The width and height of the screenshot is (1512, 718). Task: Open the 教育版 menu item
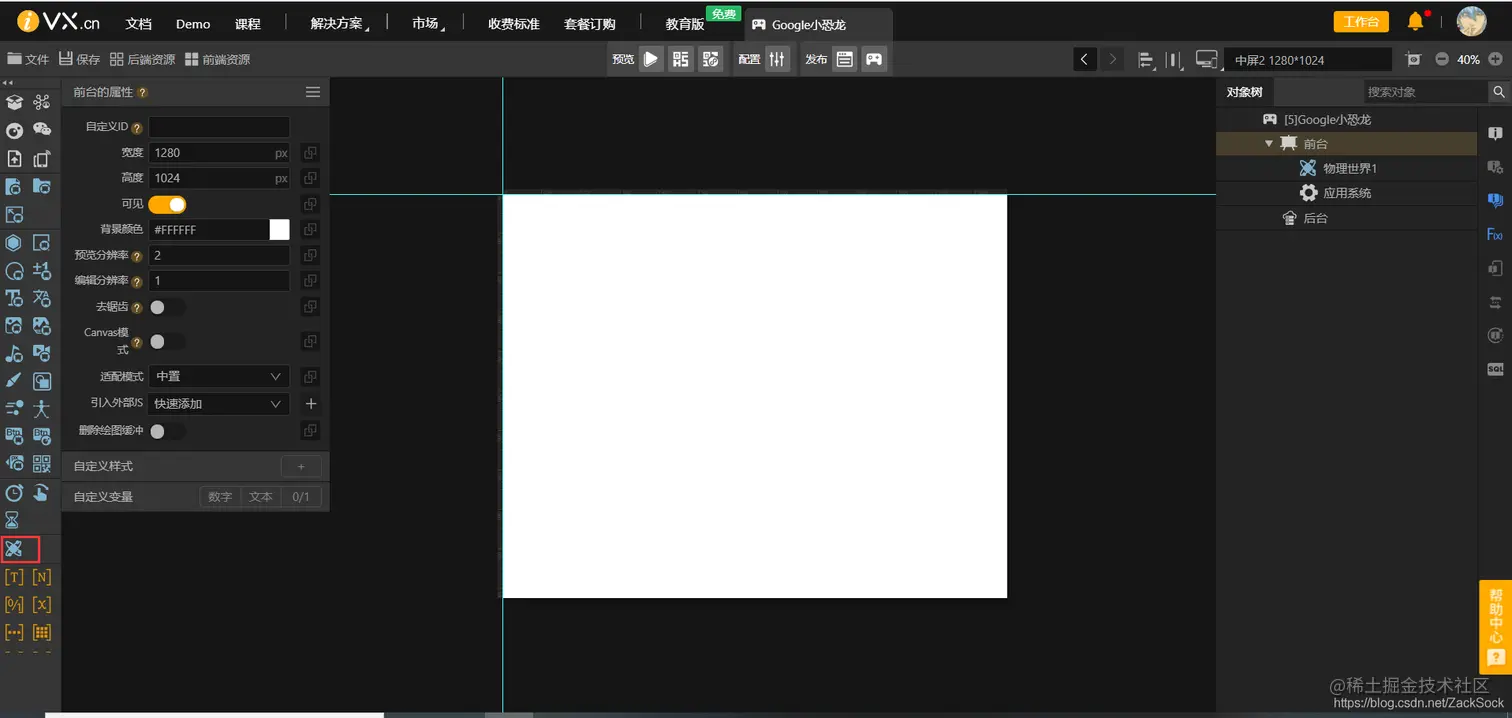pos(685,24)
